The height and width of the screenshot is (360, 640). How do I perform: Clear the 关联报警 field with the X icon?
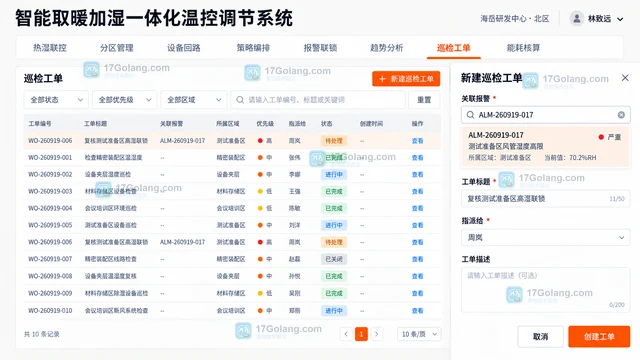(621, 115)
